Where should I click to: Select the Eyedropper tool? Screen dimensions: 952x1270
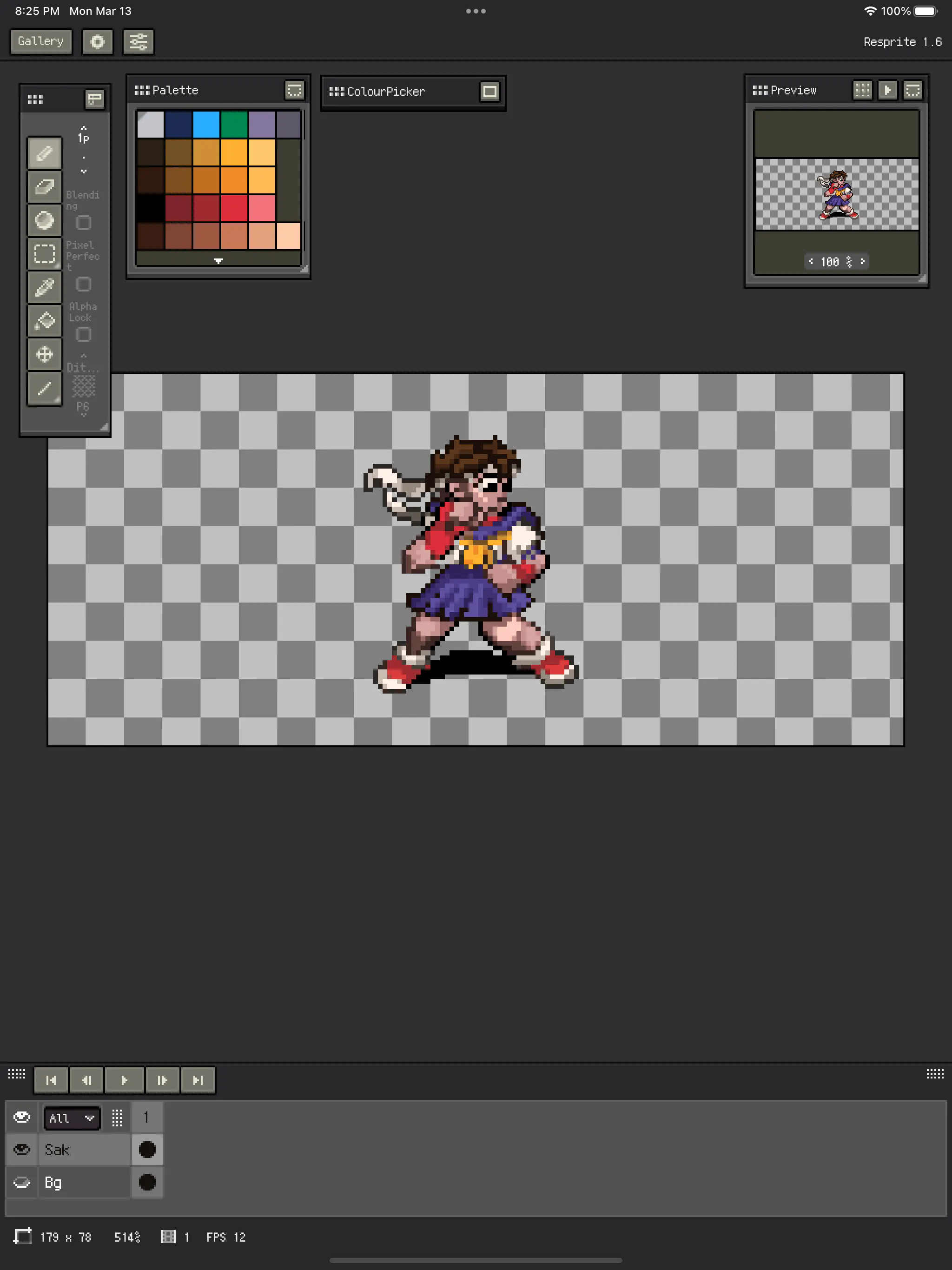click(x=44, y=287)
